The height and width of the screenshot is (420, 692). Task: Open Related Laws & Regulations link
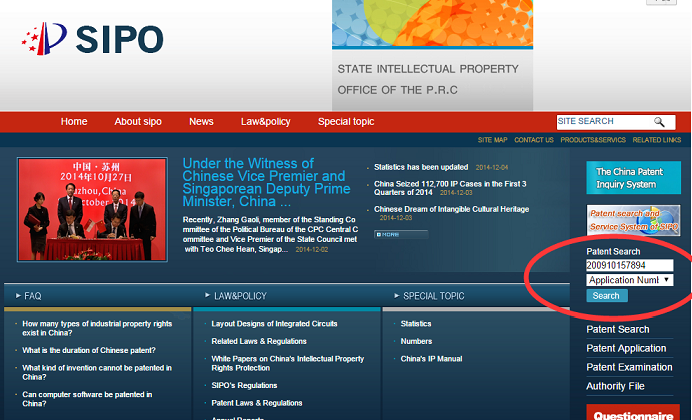click(x=259, y=341)
